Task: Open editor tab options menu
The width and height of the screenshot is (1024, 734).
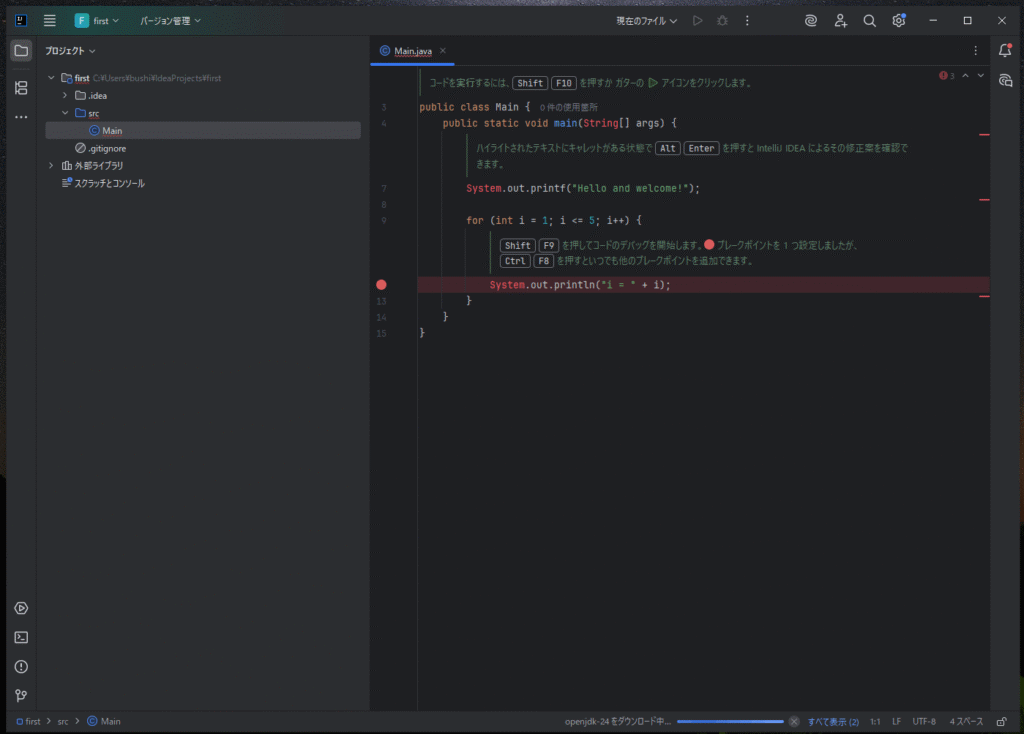Action: 976,51
